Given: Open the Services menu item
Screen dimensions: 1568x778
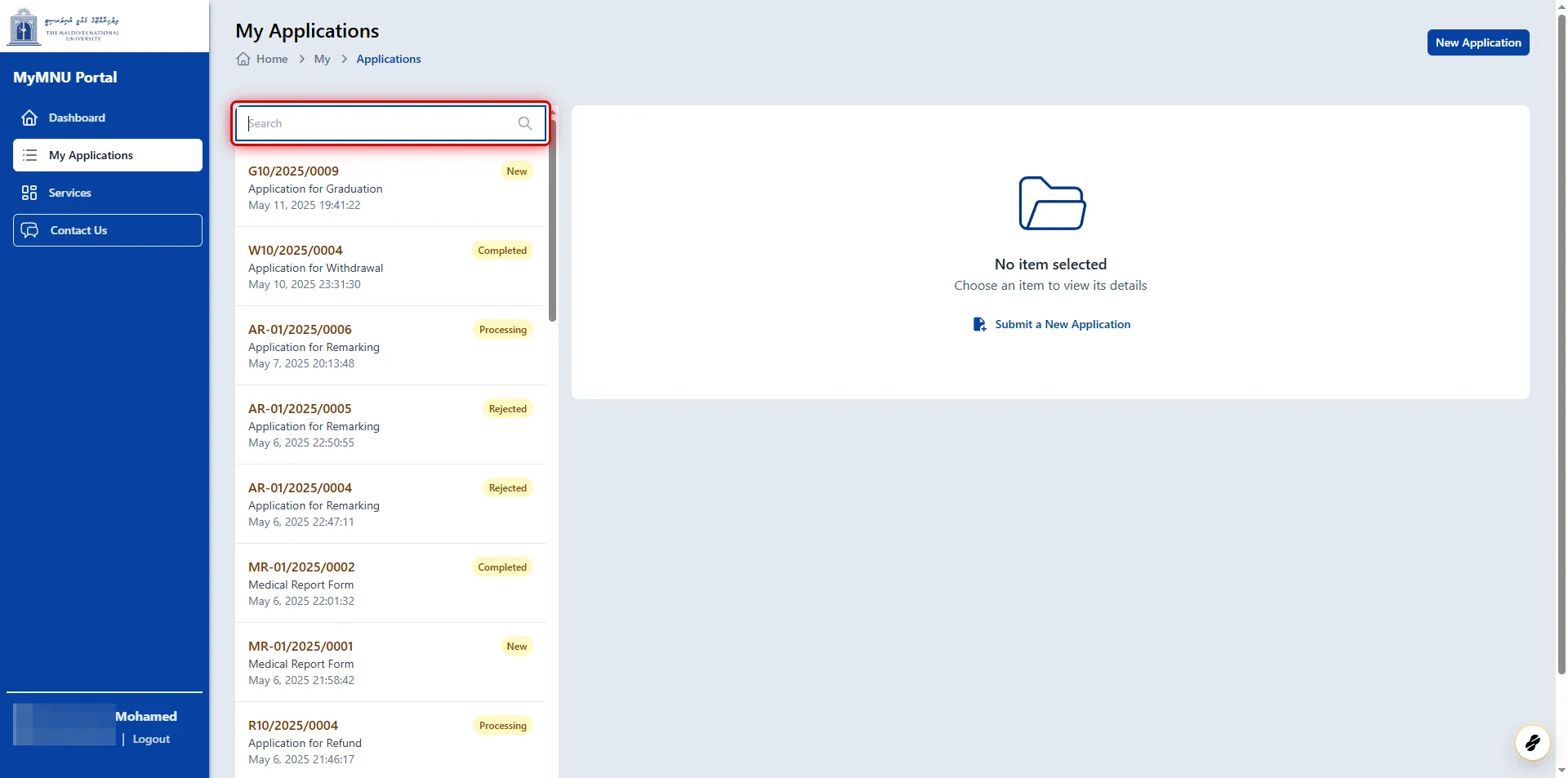Looking at the screenshot, I should [x=69, y=193].
